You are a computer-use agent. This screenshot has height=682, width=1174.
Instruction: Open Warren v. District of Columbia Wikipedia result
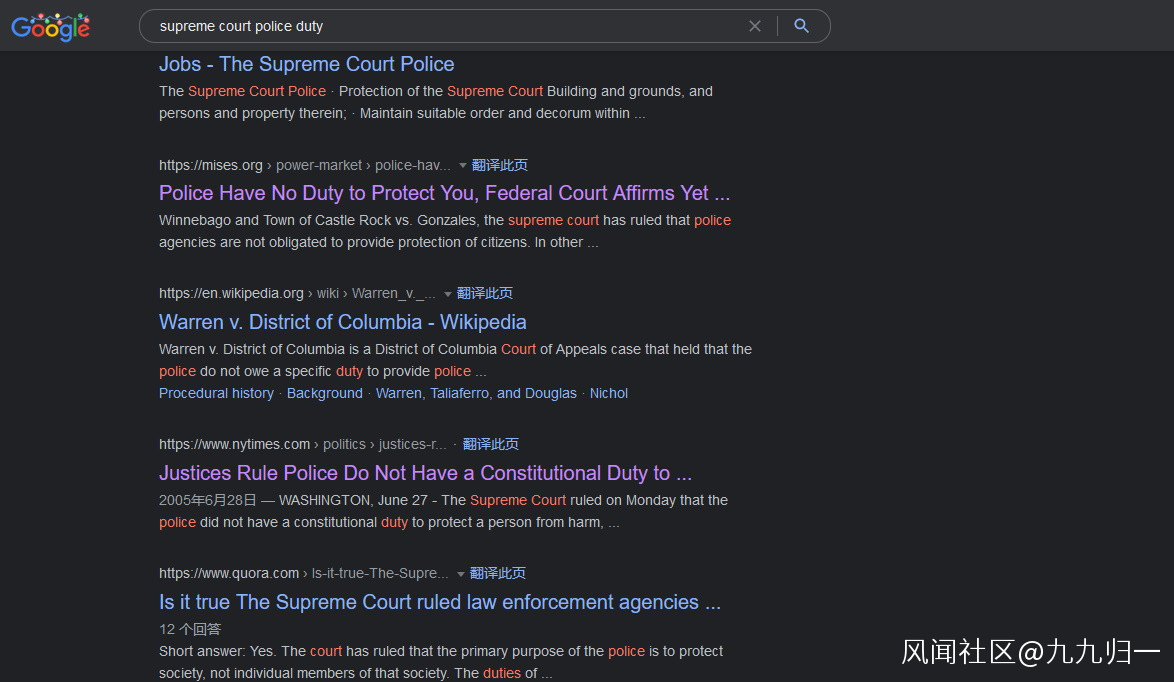[342, 322]
